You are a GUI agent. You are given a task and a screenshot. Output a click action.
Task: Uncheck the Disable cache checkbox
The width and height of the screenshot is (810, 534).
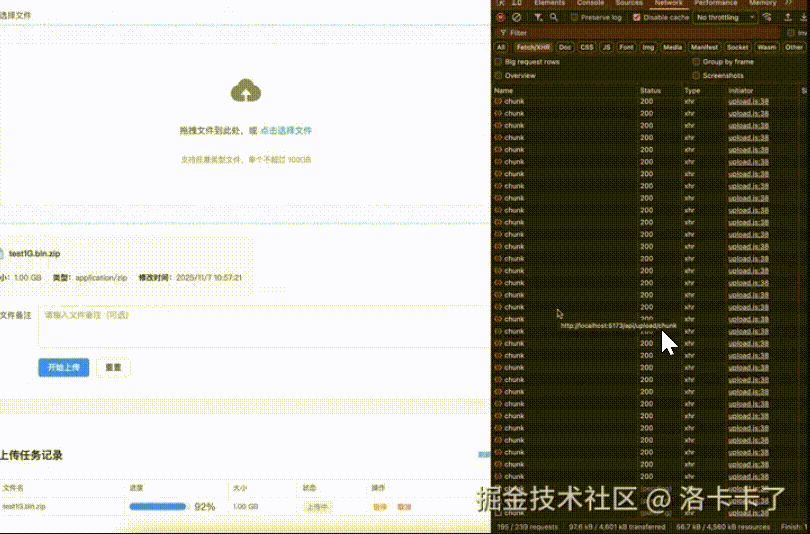637,17
